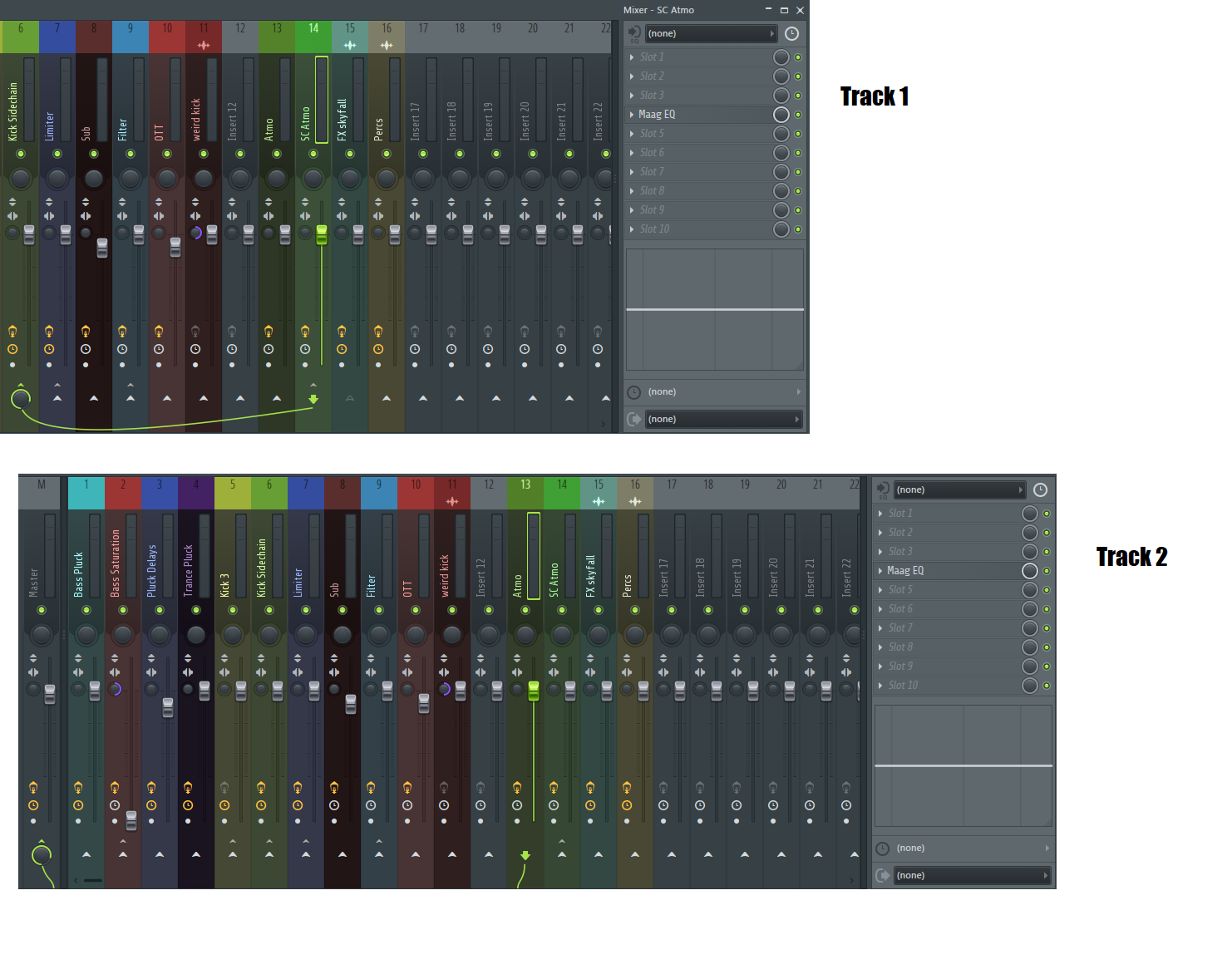
Task: Click the Pluck Delays volume fader, Track 2 mixer
Action: tap(168, 707)
